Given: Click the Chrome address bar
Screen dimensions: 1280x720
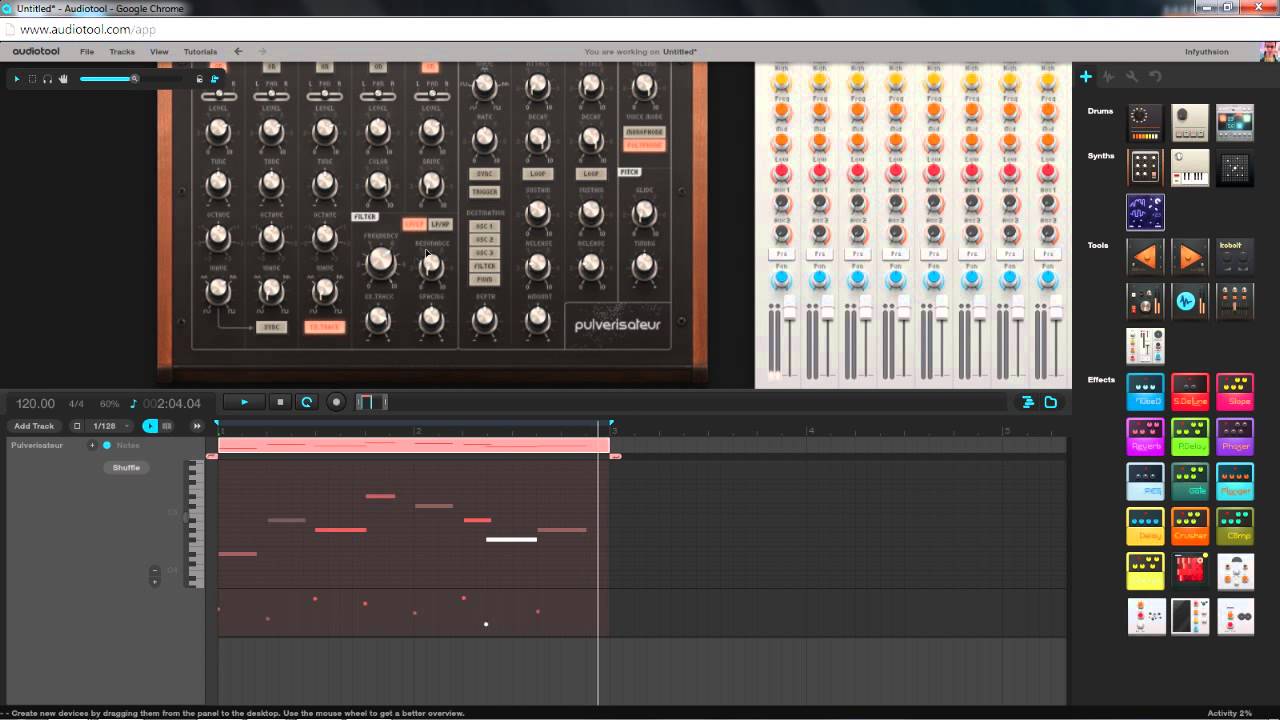Looking at the screenshot, I should pyautogui.click(x=640, y=30).
